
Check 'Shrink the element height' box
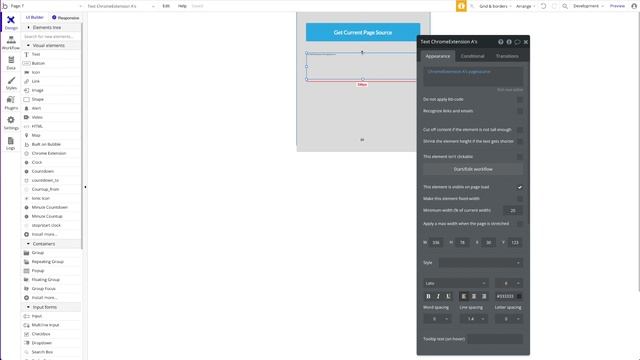[520, 141]
